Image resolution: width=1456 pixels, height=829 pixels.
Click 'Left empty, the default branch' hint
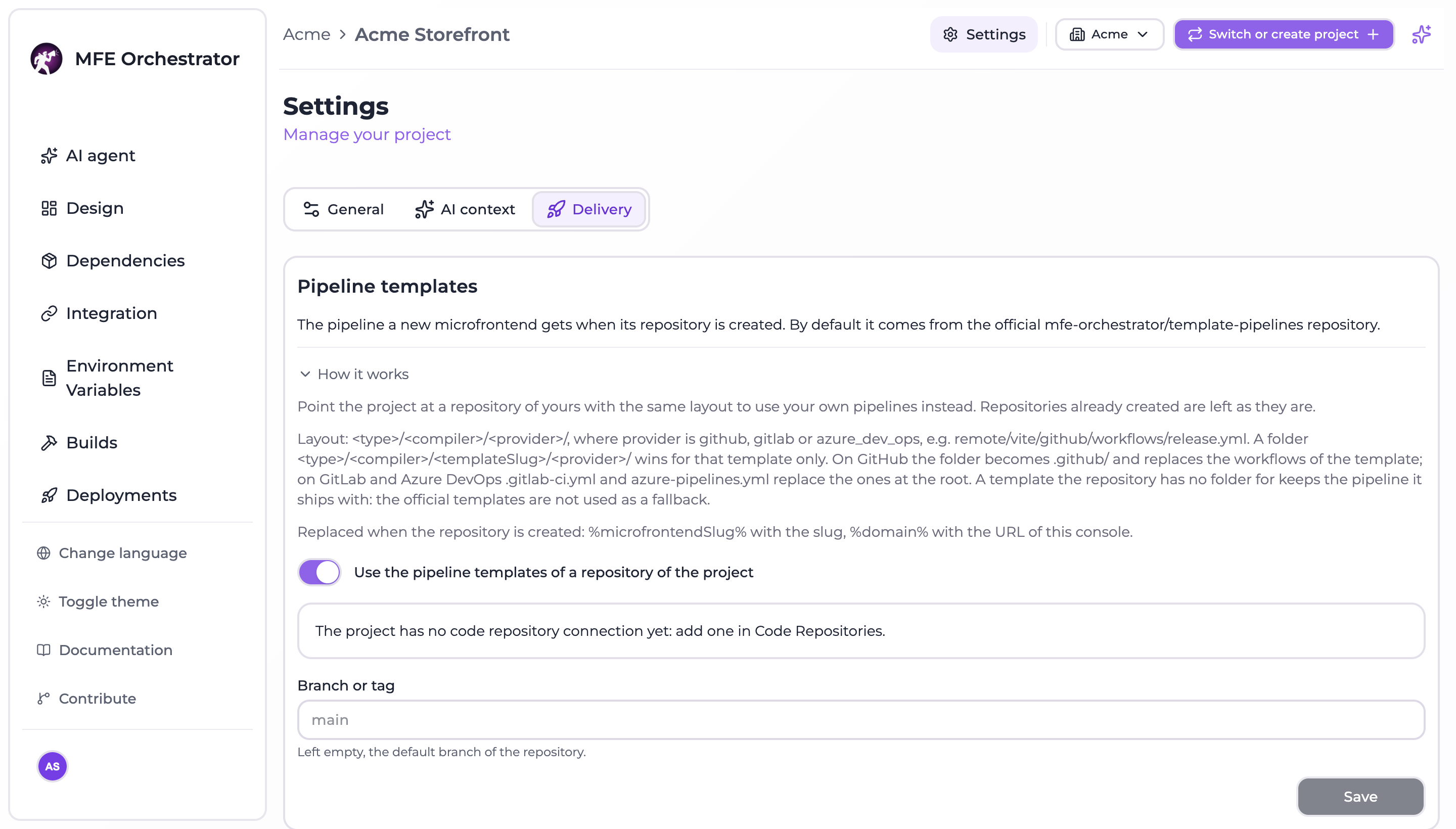441,752
